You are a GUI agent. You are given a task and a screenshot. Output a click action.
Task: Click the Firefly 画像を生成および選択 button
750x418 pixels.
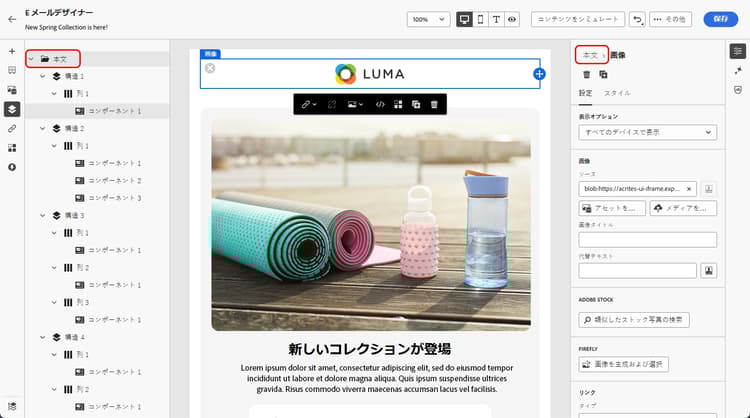click(x=623, y=364)
